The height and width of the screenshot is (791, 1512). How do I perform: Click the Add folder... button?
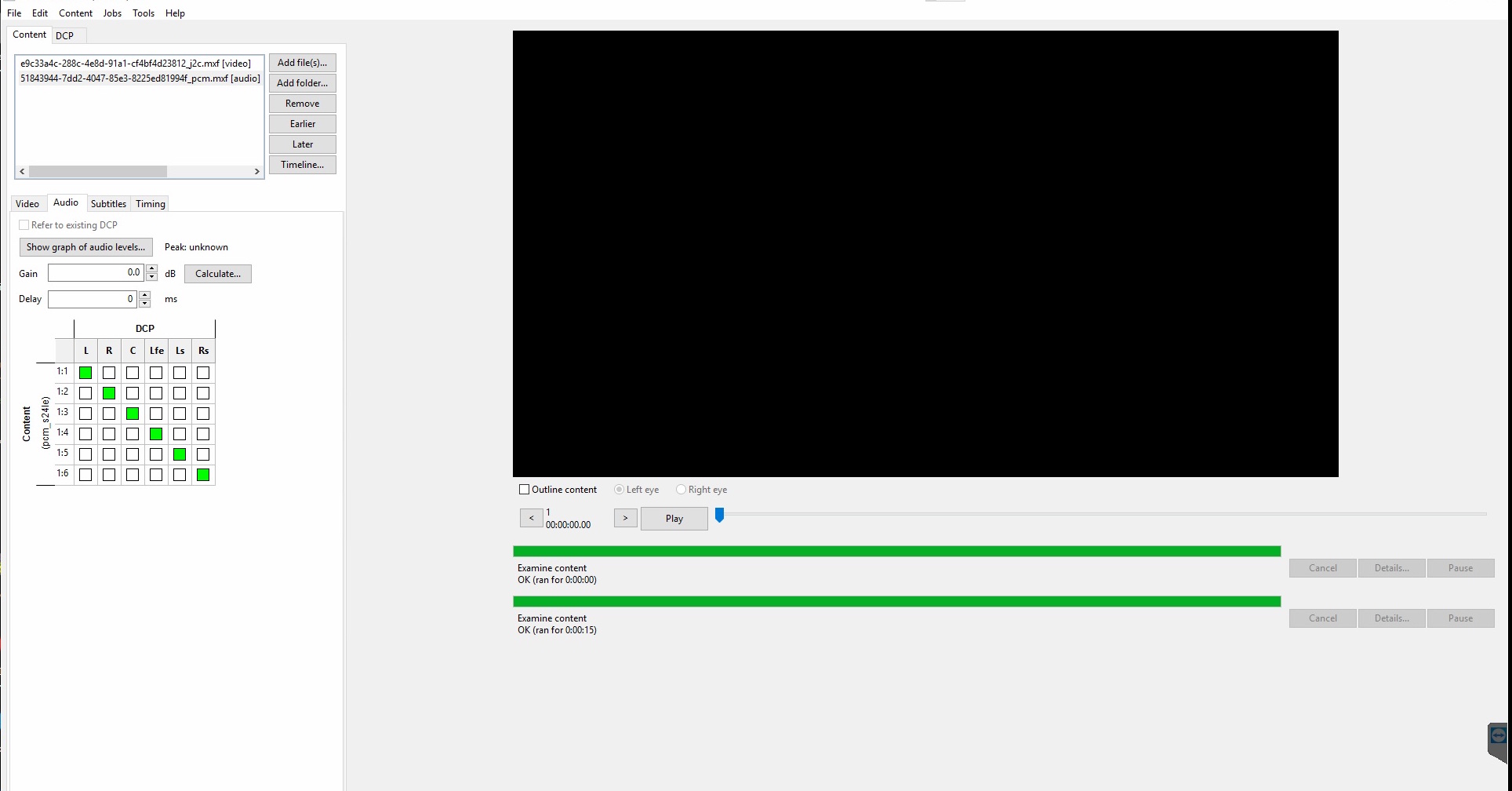(303, 83)
